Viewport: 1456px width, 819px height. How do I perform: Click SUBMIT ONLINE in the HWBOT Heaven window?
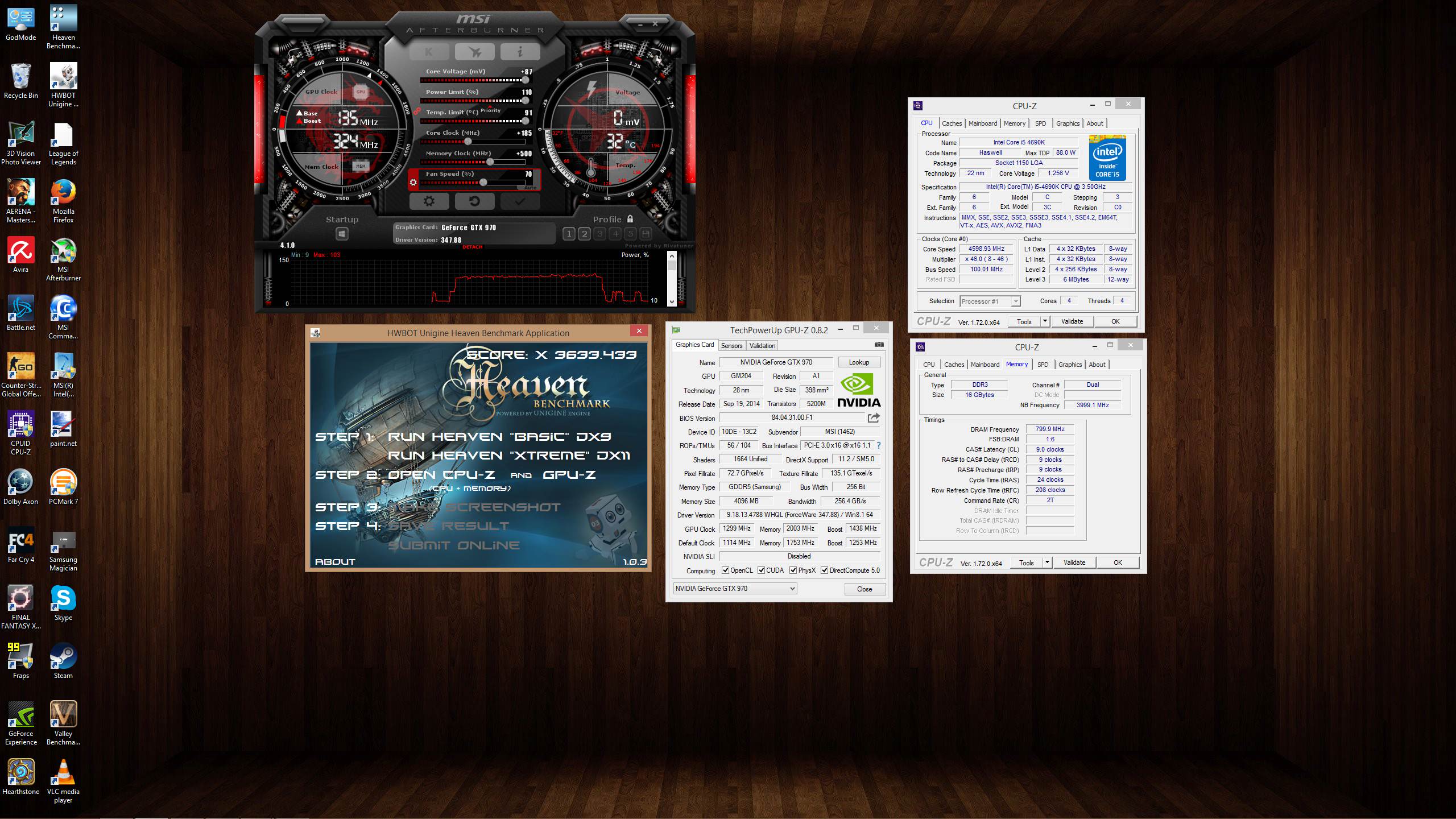coord(454,545)
